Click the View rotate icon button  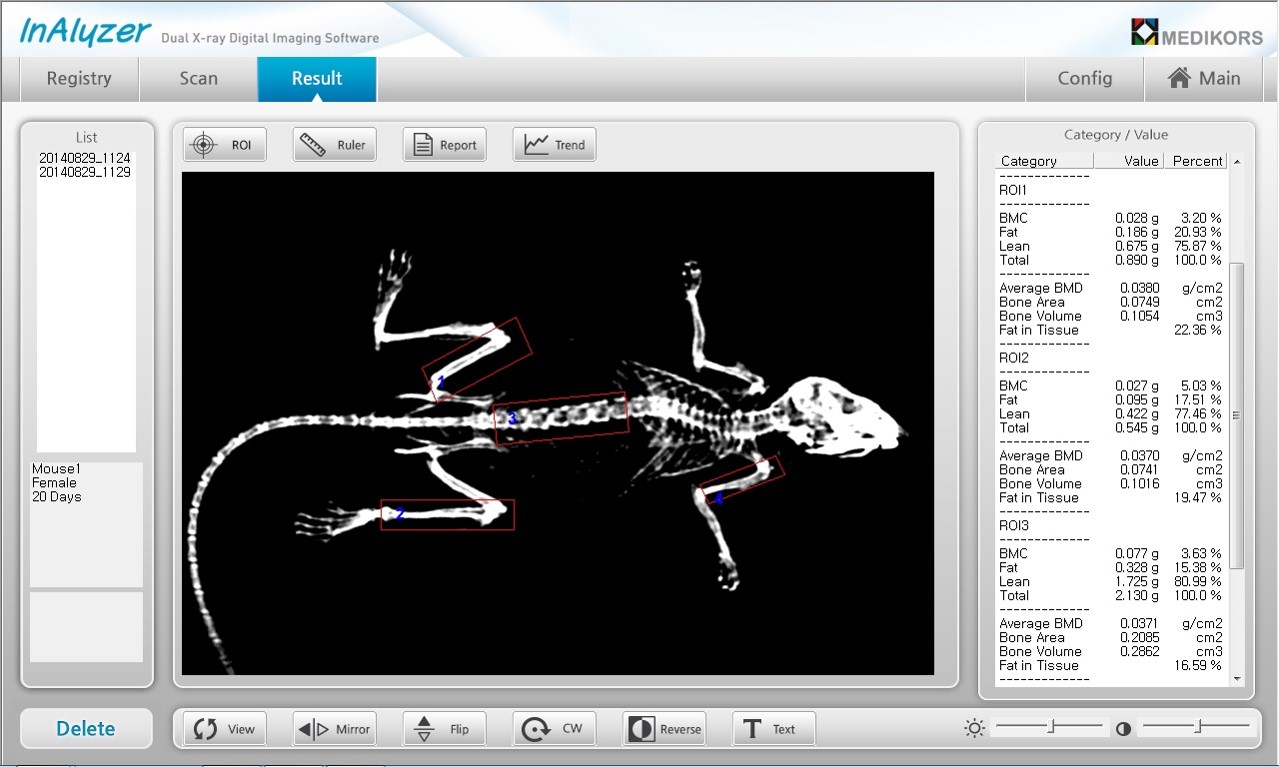225,729
